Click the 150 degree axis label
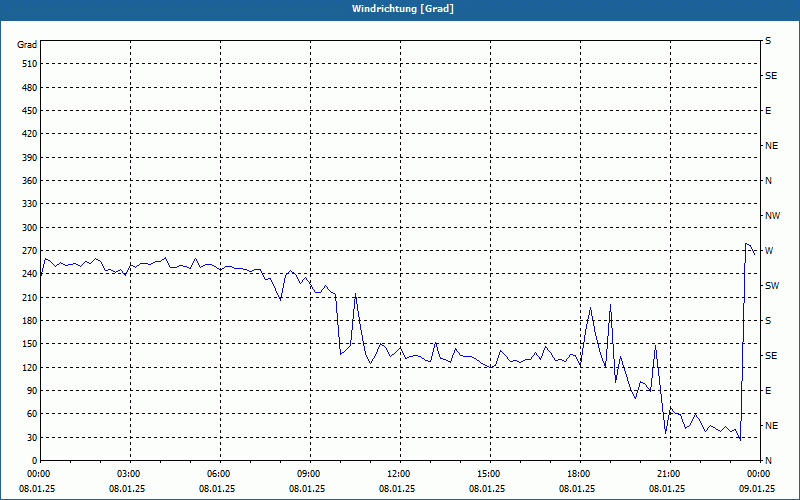800x500 pixels. click(x=30, y=344)
